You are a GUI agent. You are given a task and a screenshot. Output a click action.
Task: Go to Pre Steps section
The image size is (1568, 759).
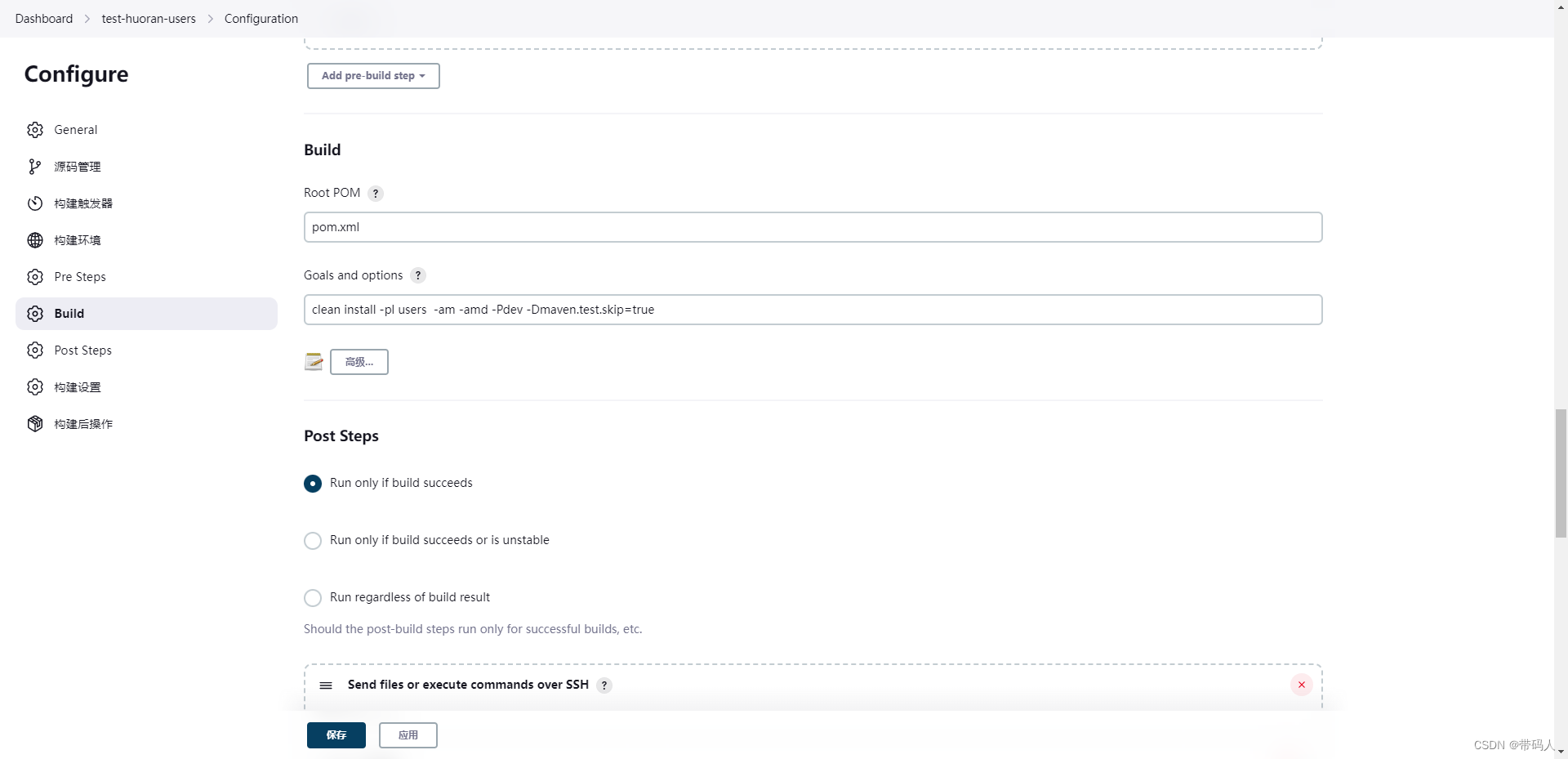tap(146, 277)
